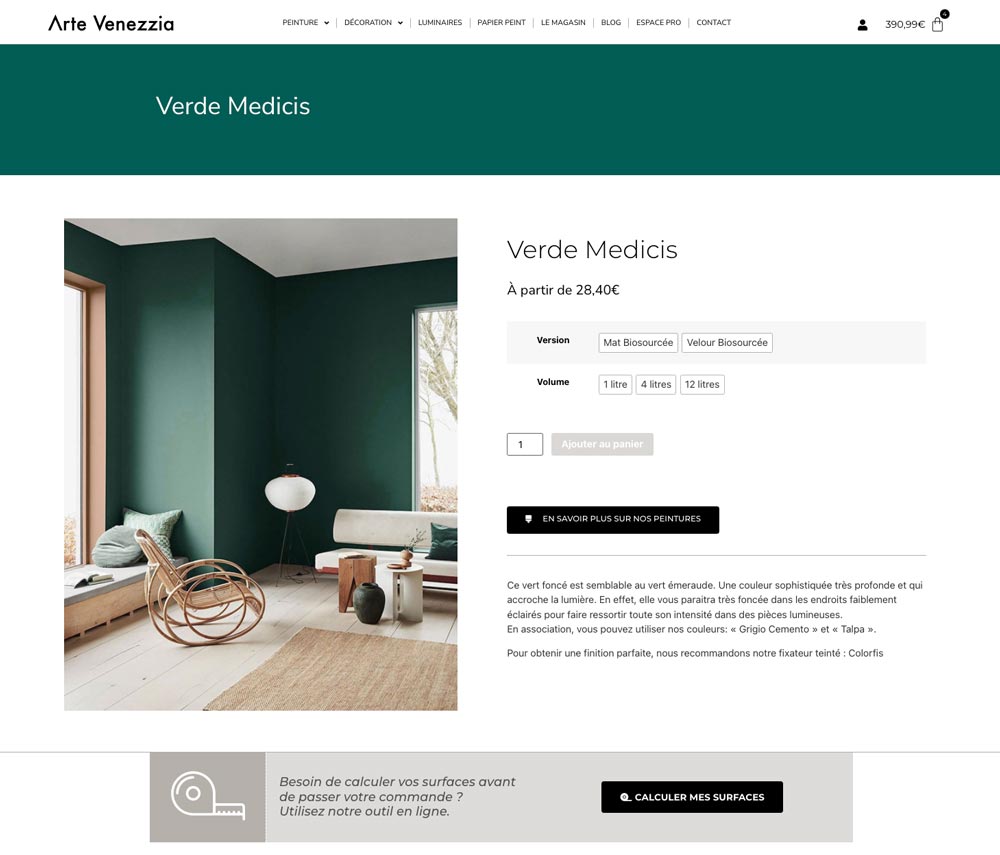Screen dimensions: 1000x855
Task: Click Calculer mes surfaces button
Action: pos(692,797)
